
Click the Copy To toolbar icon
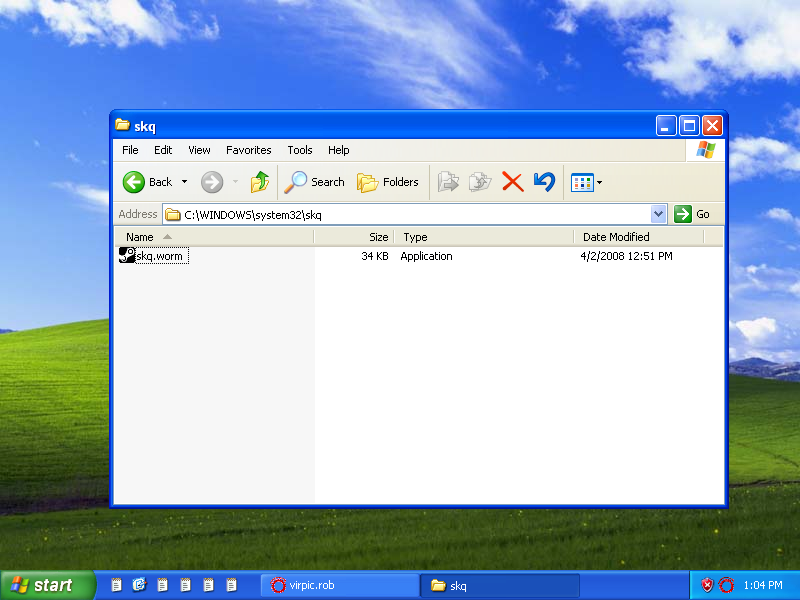point(480,182)
